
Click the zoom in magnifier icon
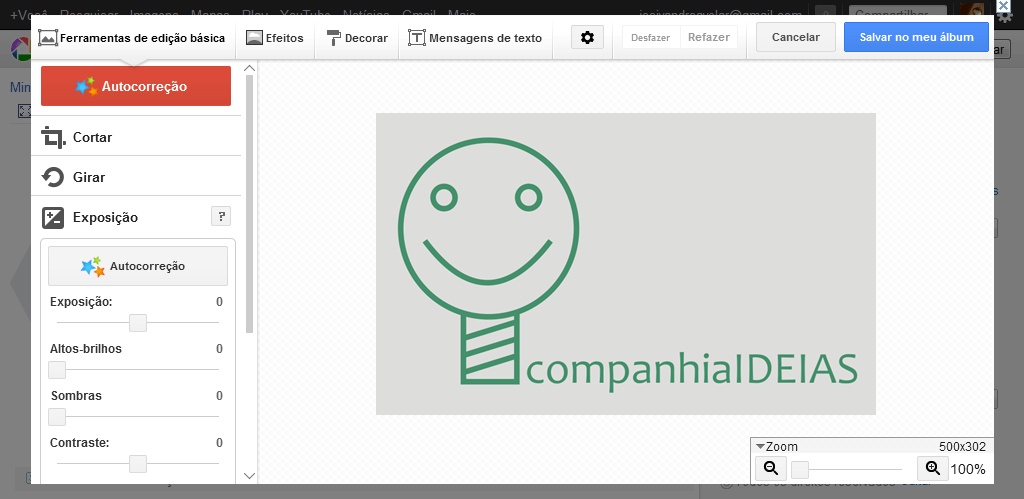coord(933,468)
